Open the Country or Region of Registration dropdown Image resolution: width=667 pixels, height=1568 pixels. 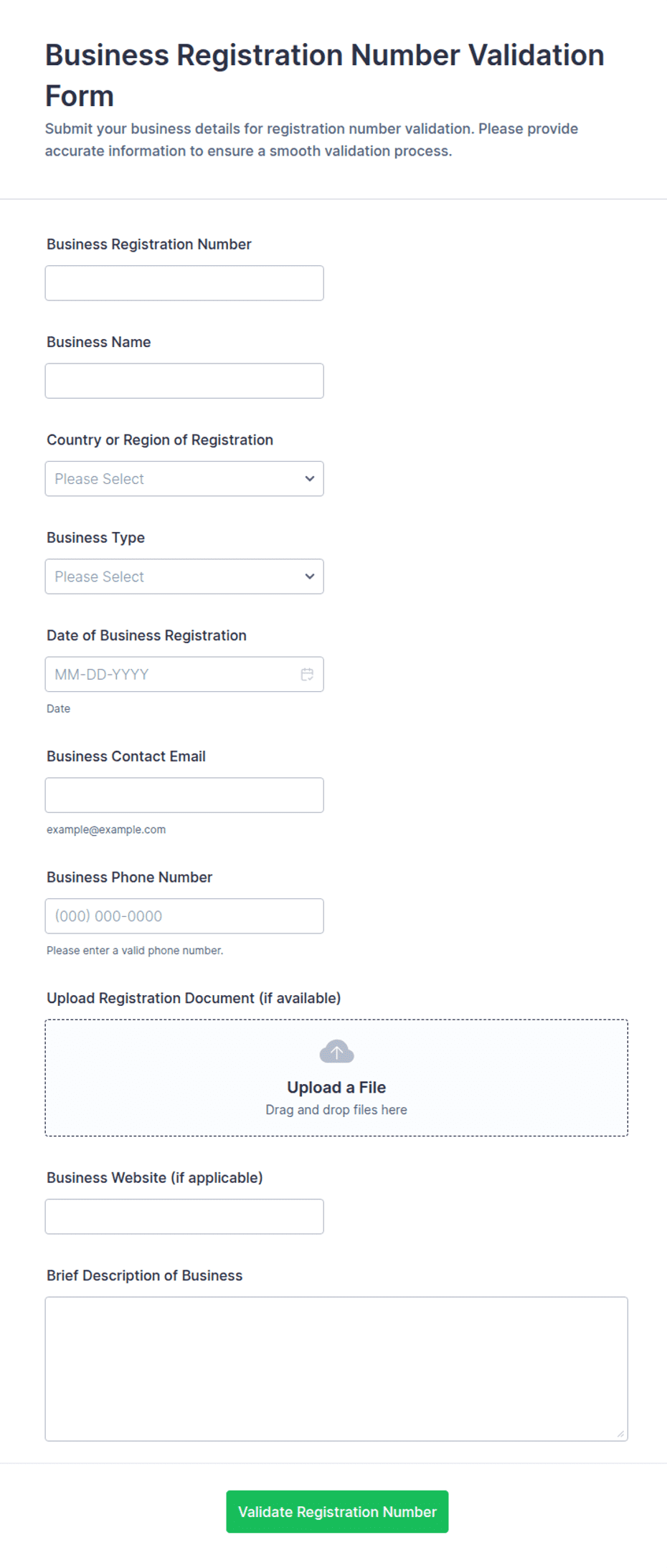click(184, 479)
